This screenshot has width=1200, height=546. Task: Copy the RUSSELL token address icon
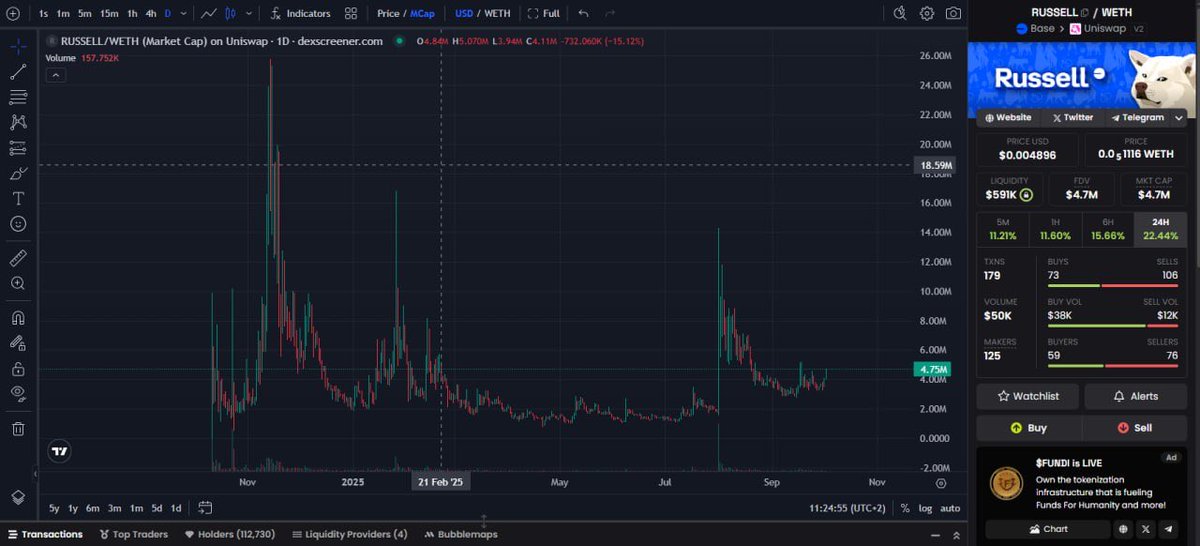tap(1084, 12)
